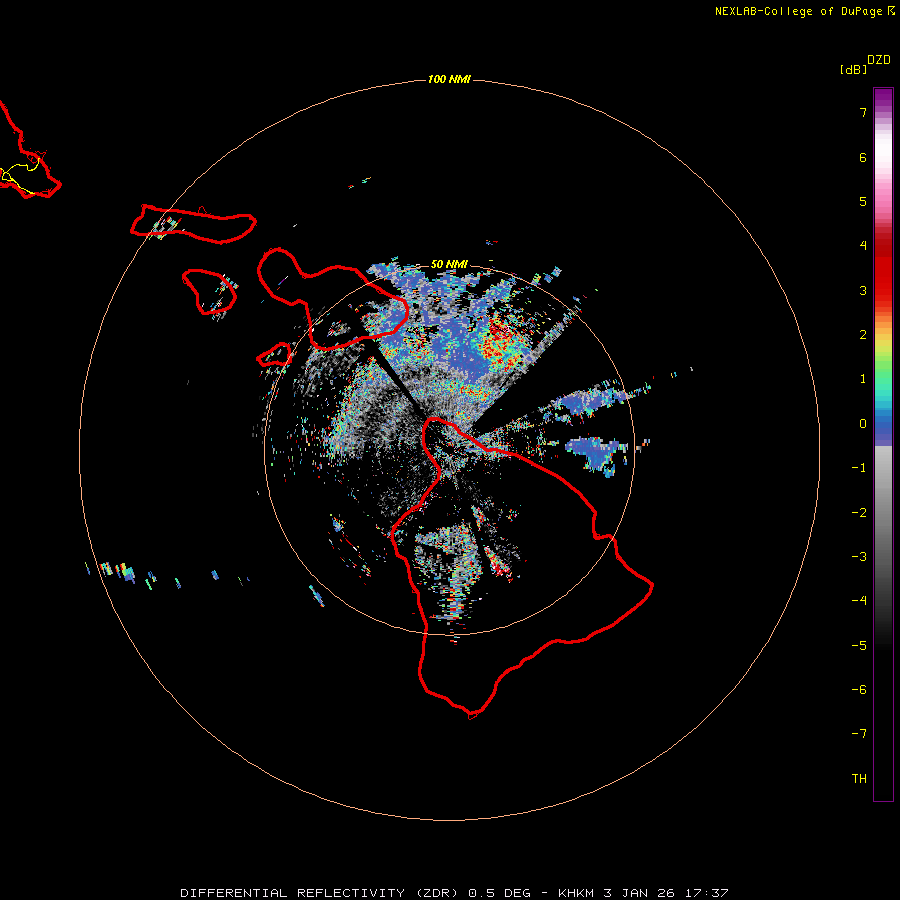
Task: Click the 6 value on the color scale
Action: 863,157
